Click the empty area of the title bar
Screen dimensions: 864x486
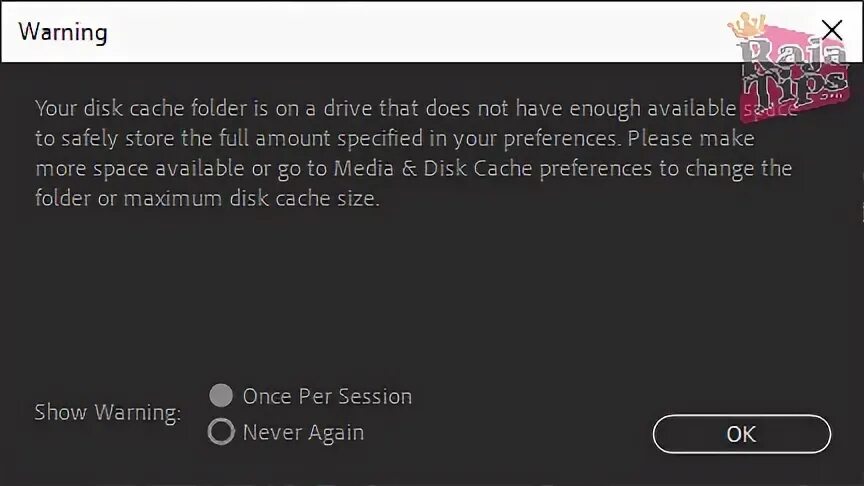coord(400,32)
